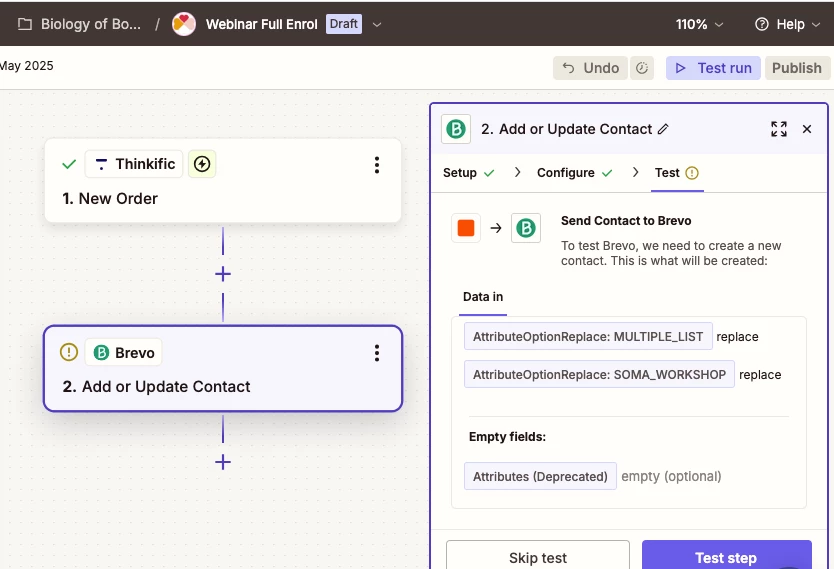
Task: Click the Brevo icon beside Send Contact
Action: (x=526, y=228)
